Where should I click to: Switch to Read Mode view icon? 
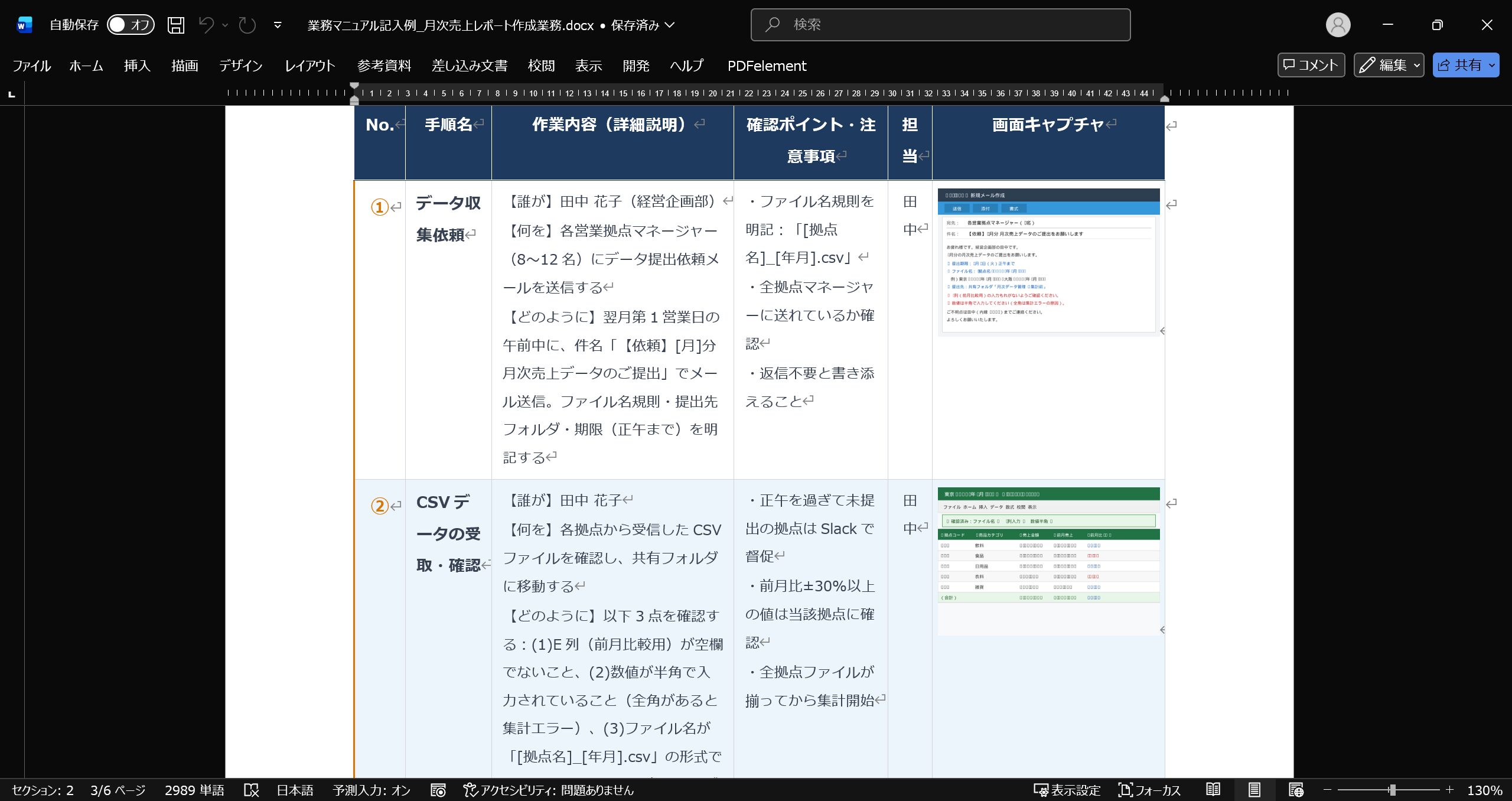(x=1213, y=790)
